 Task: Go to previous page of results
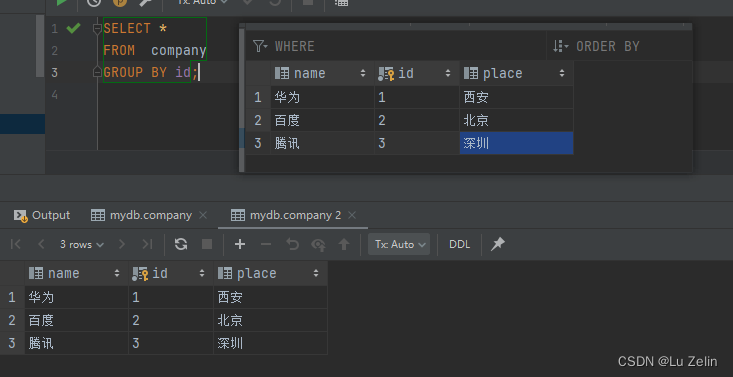41,244
